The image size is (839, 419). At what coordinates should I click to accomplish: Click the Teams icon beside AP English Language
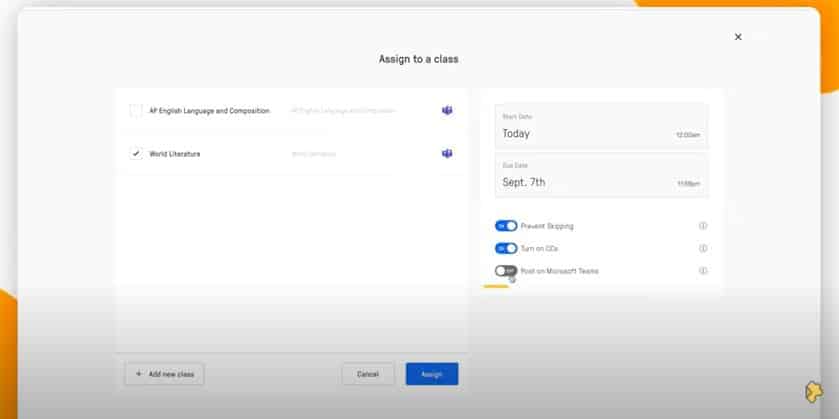pyautogui.click(x=447, y=110)
